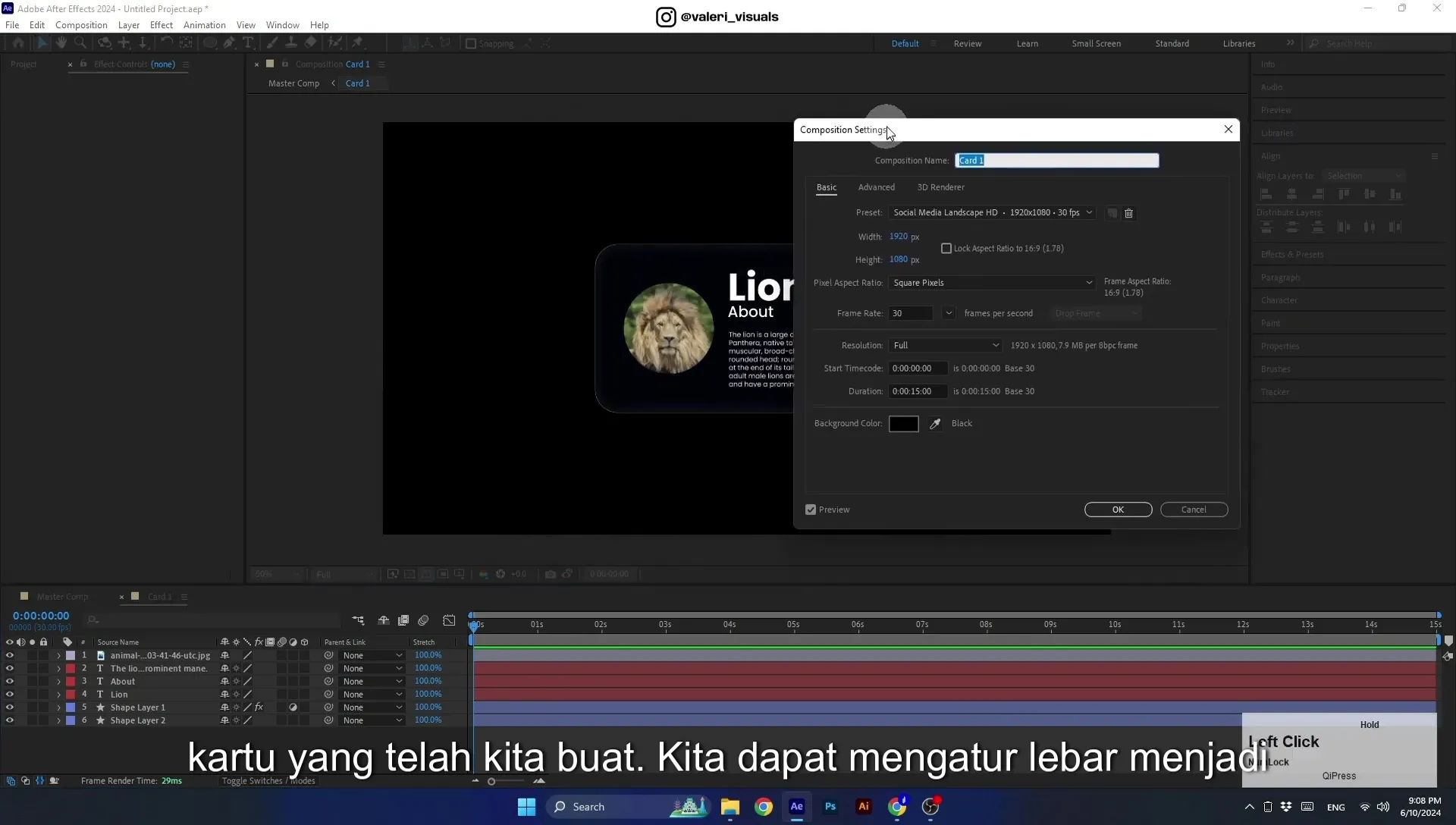The height and width of the screenshot is (825, 1456).
Task: Hide Shape Layer 2 with eye toggle
Action: [x=10, y=720]
